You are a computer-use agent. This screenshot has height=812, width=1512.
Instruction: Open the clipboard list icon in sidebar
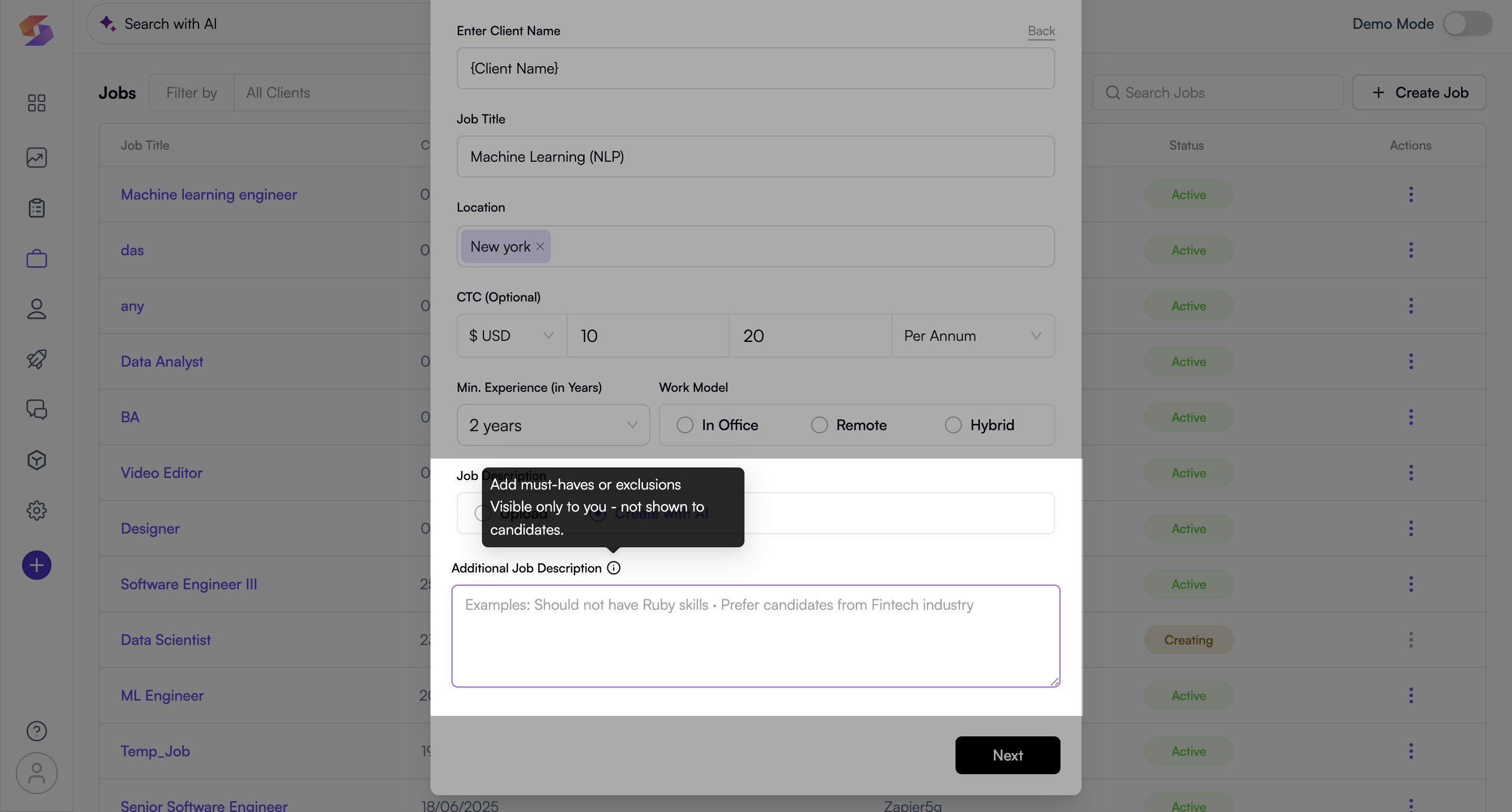tap(36, 207)
